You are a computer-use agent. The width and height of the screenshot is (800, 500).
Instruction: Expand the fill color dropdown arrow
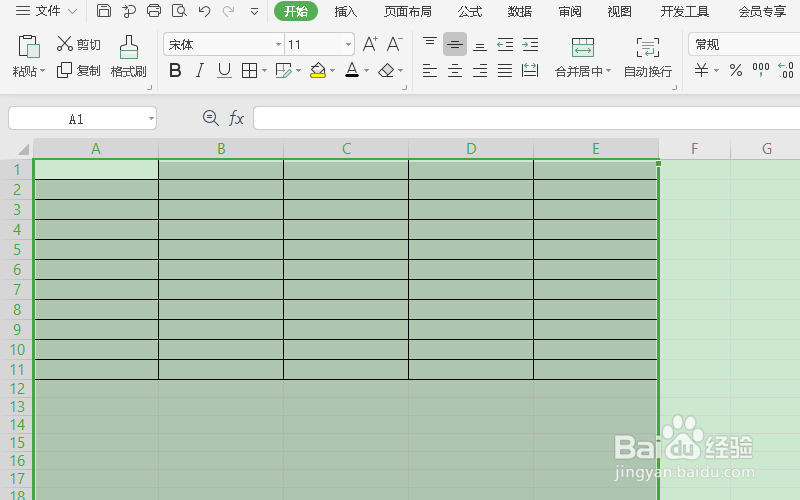pyautogui.click(x=332, y=70)
